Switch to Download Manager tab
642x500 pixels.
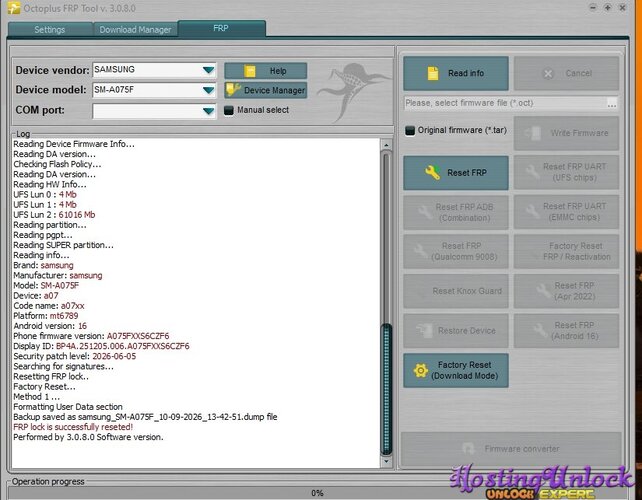coord(136,29)
